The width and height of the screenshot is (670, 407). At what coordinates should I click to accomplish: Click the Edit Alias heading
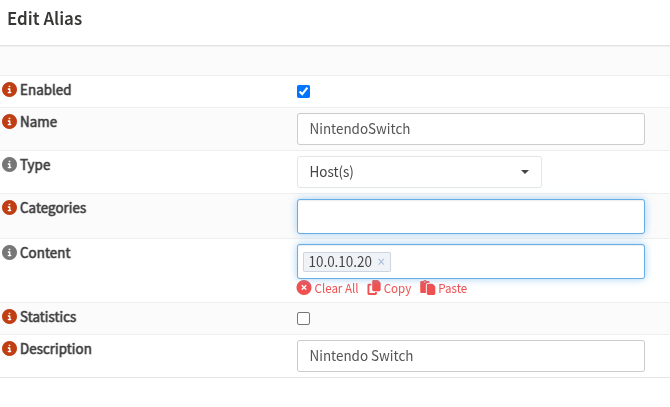click(45, 19)
